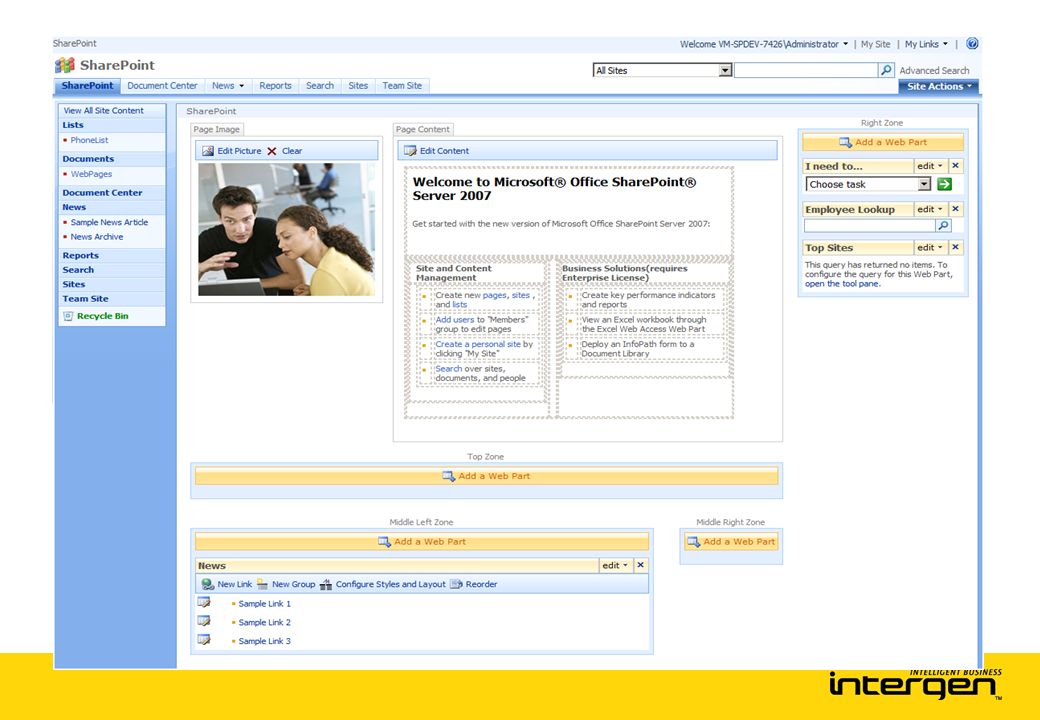Image resolution: width=1040 pixels, height=720 pixels.
Task: Click the Edit Picture icon
Action: (208, 150)
